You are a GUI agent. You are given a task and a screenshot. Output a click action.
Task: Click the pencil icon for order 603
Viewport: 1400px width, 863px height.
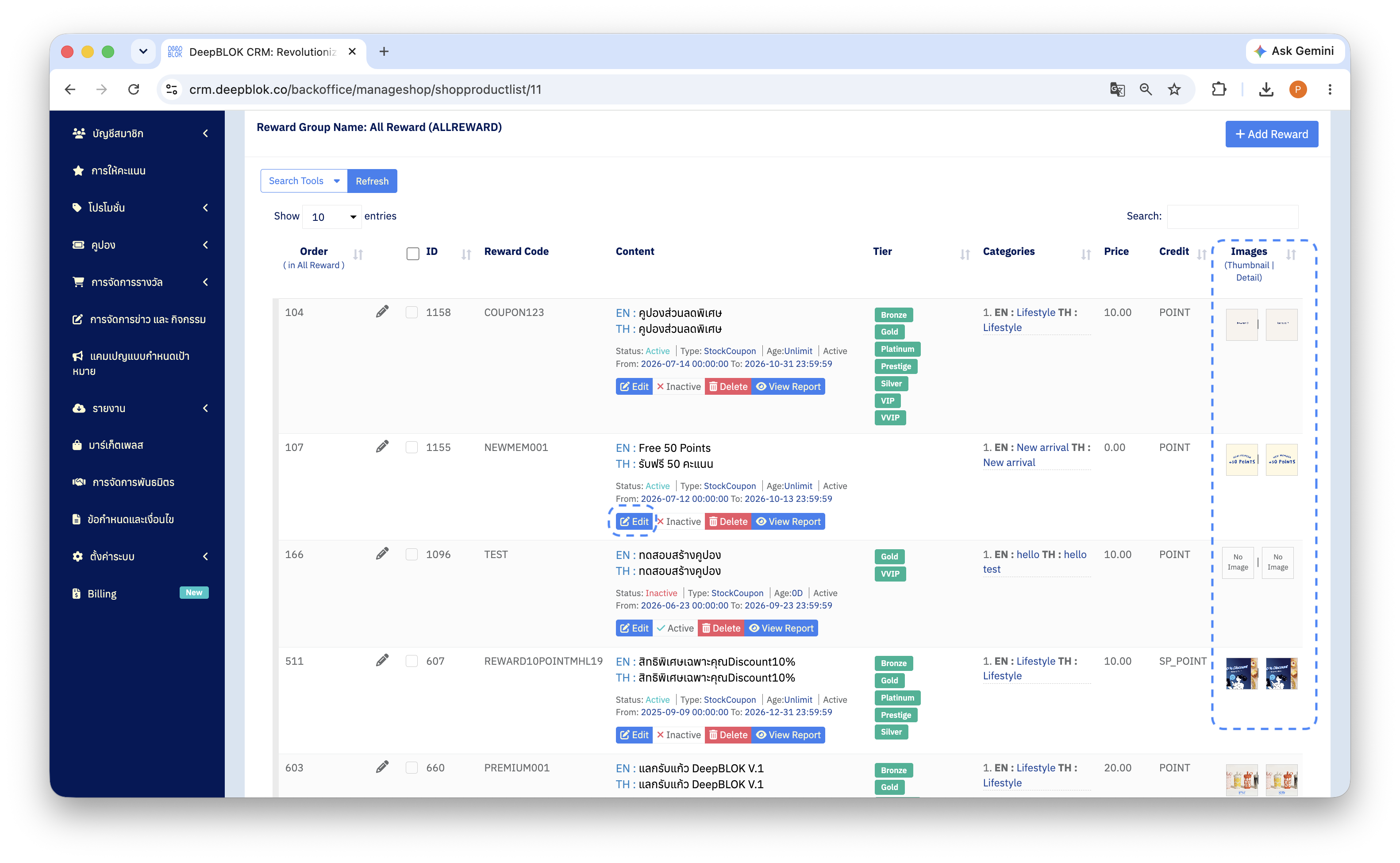(x=382, y=767)
